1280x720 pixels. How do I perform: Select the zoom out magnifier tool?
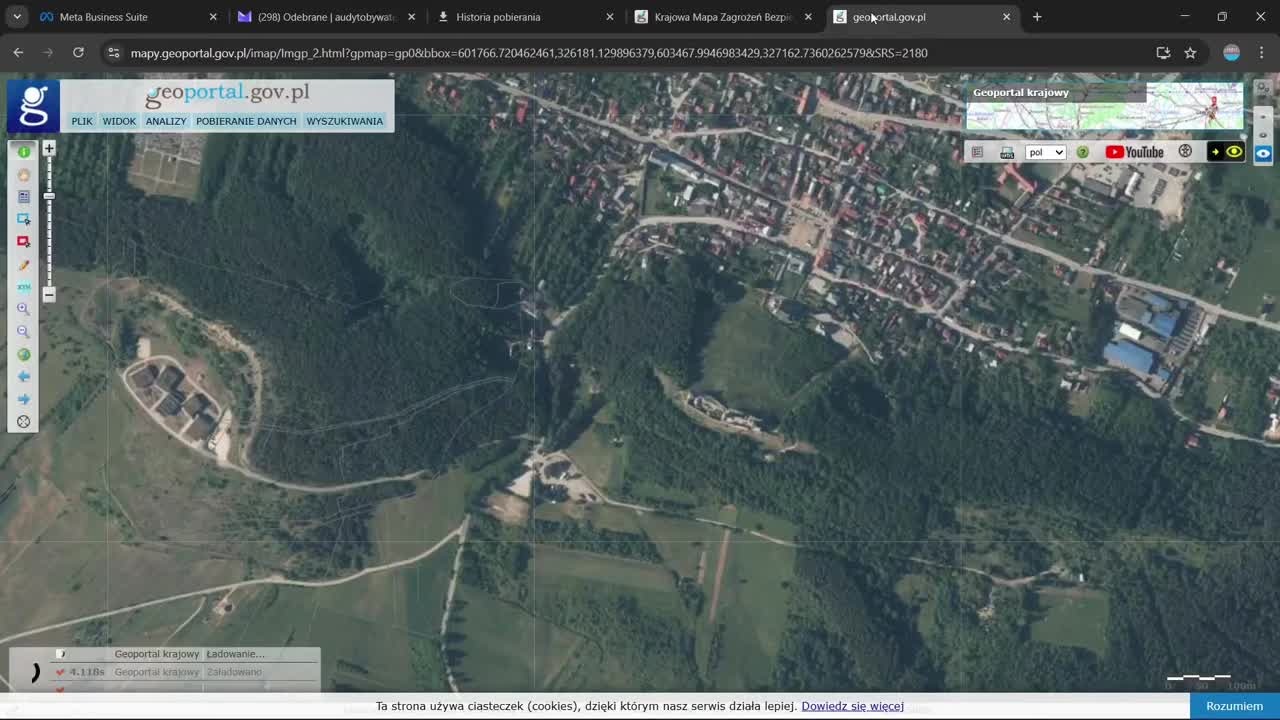pos(23,332)
